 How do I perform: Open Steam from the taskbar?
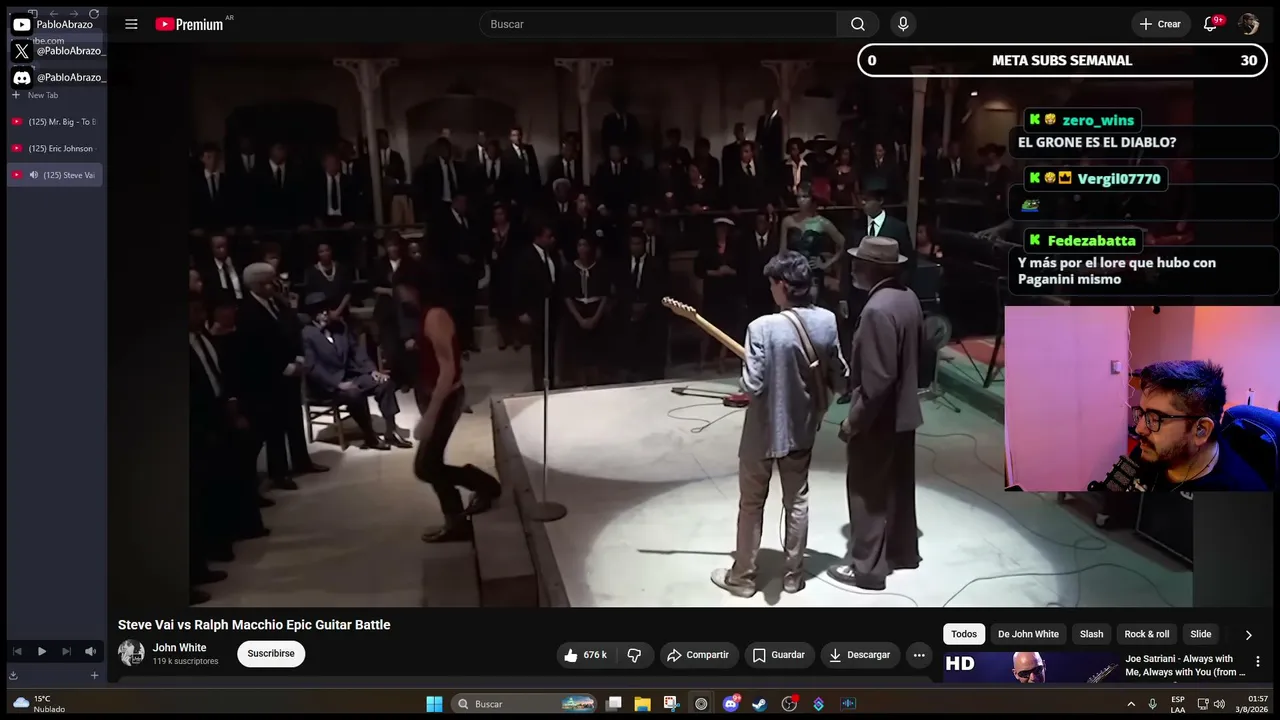760,704
